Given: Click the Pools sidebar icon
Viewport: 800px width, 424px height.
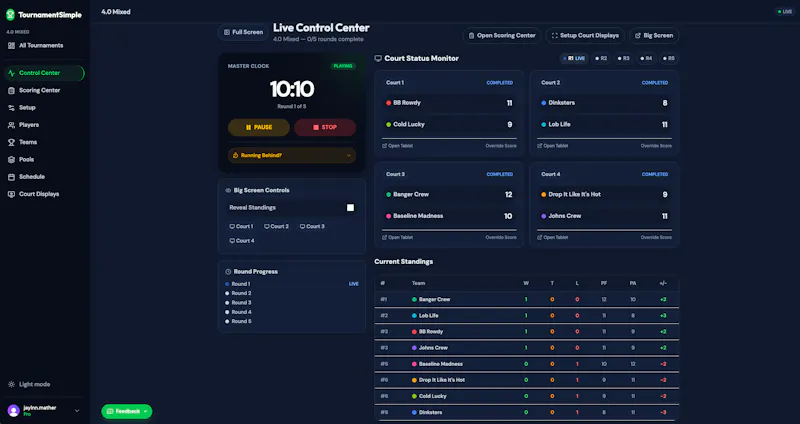Looking at the screenshot, I should point(11,160).
